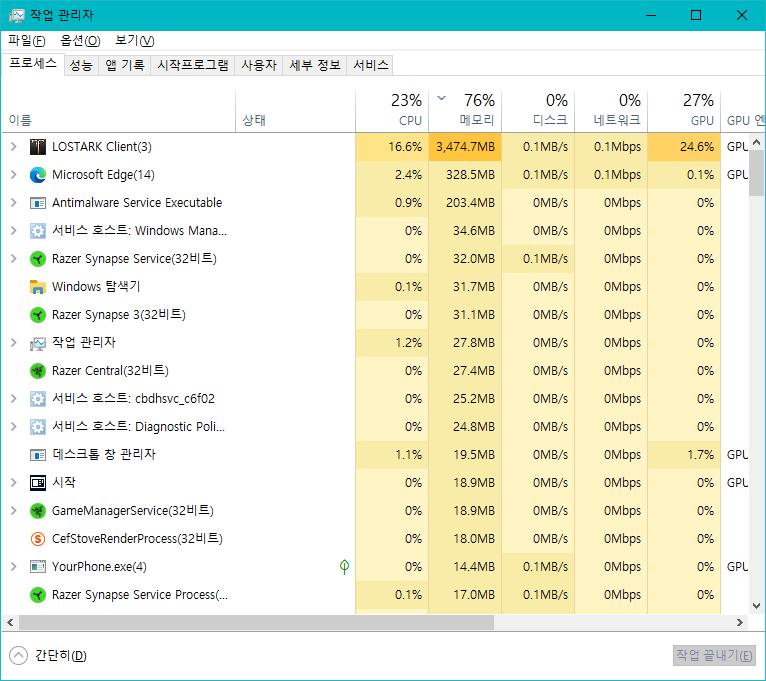Click the horizontal scrollbar left arrow
The height and width of the screenshot is (681, 766).
tap(10, 622)
